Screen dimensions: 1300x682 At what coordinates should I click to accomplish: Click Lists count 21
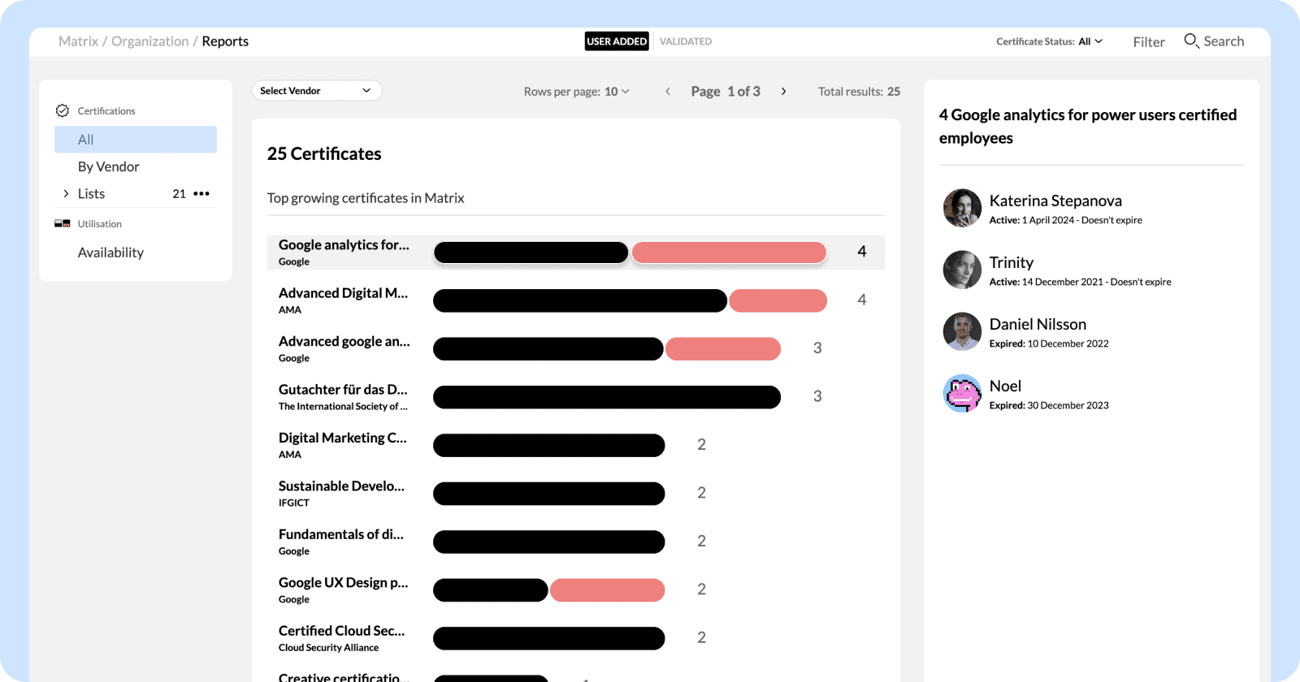179,194
